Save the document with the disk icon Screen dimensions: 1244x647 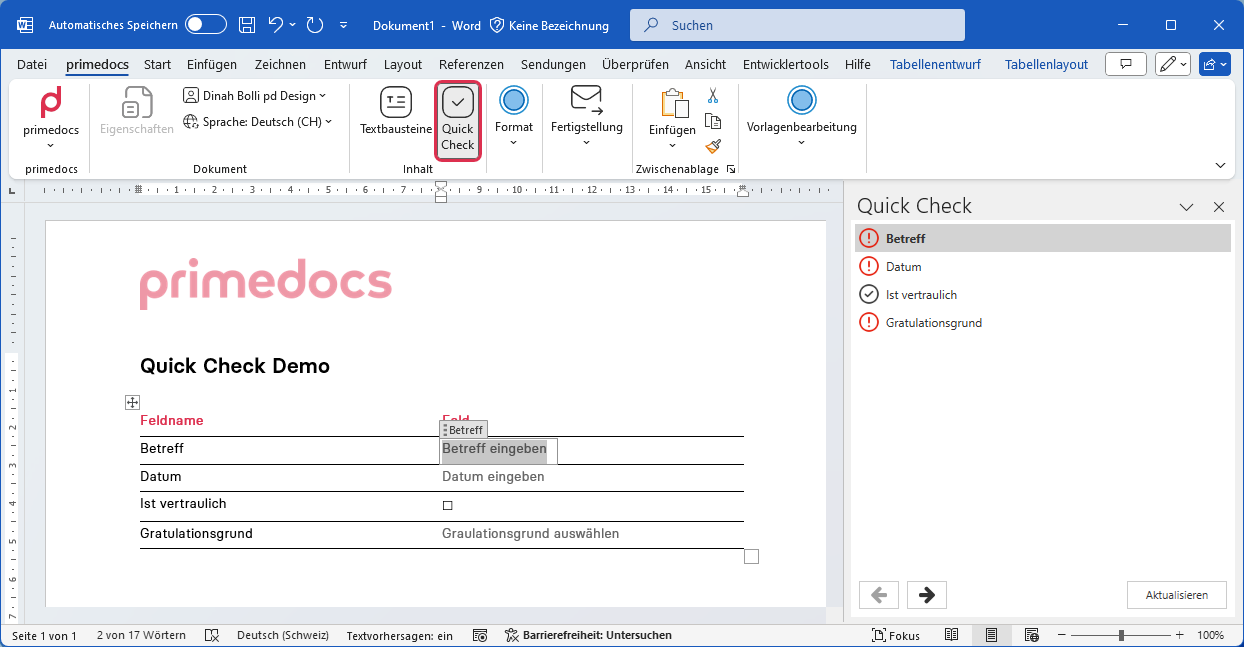[x=247, y=25]
